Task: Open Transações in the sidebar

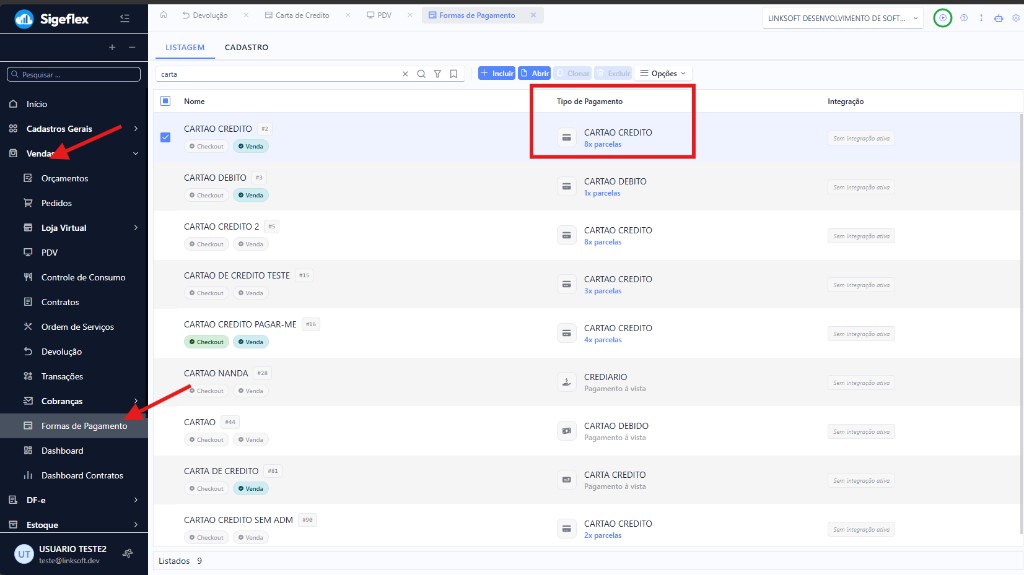Action: pos(62,376)
